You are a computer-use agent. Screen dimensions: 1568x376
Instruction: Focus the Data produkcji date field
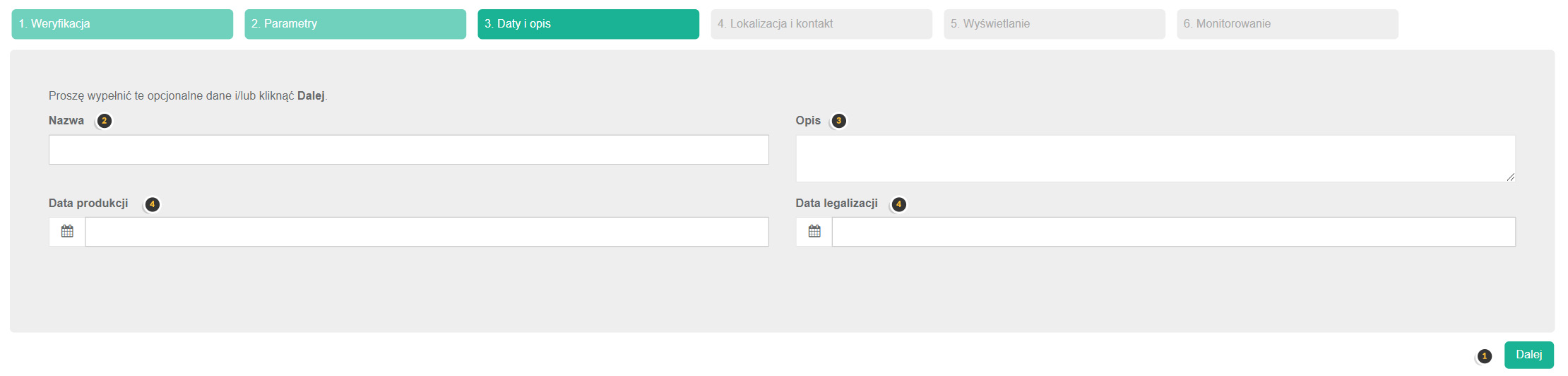pyautogui.click(x=427, y=232)
